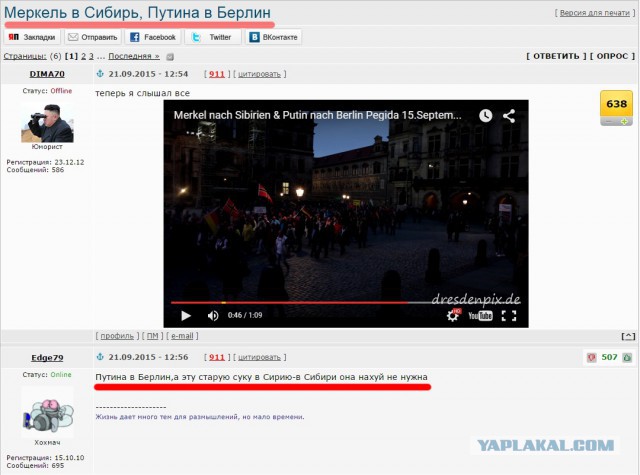Click ОПРОС to create poll
This screenshot has height=475, width=640.
pyautogui.click(x=612, y=56)
